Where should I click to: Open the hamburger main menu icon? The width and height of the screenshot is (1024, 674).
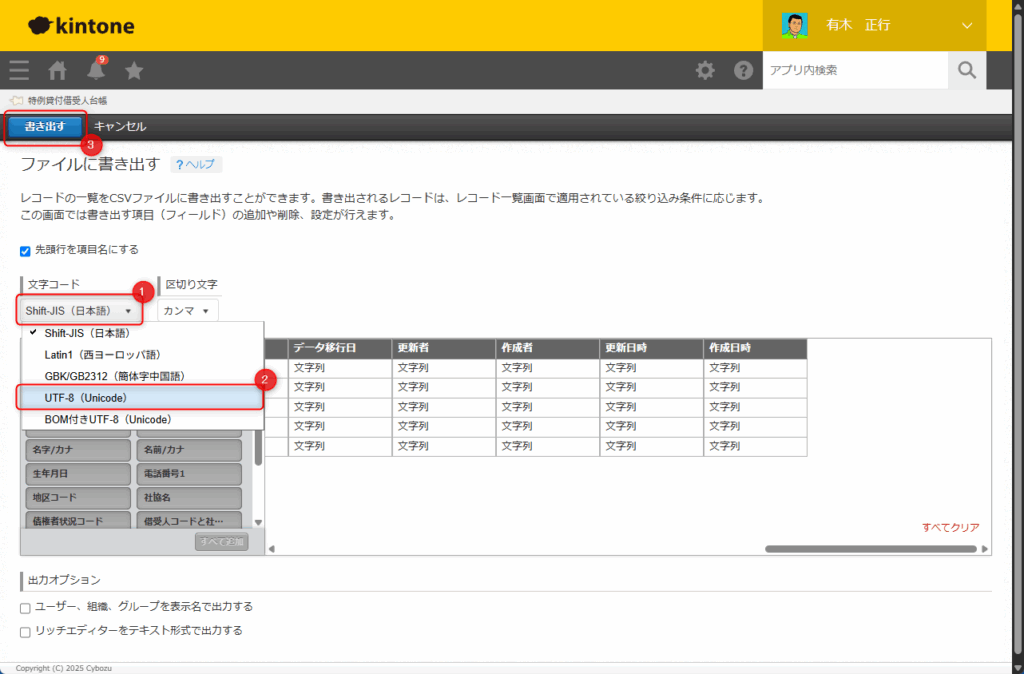(19, 70)
